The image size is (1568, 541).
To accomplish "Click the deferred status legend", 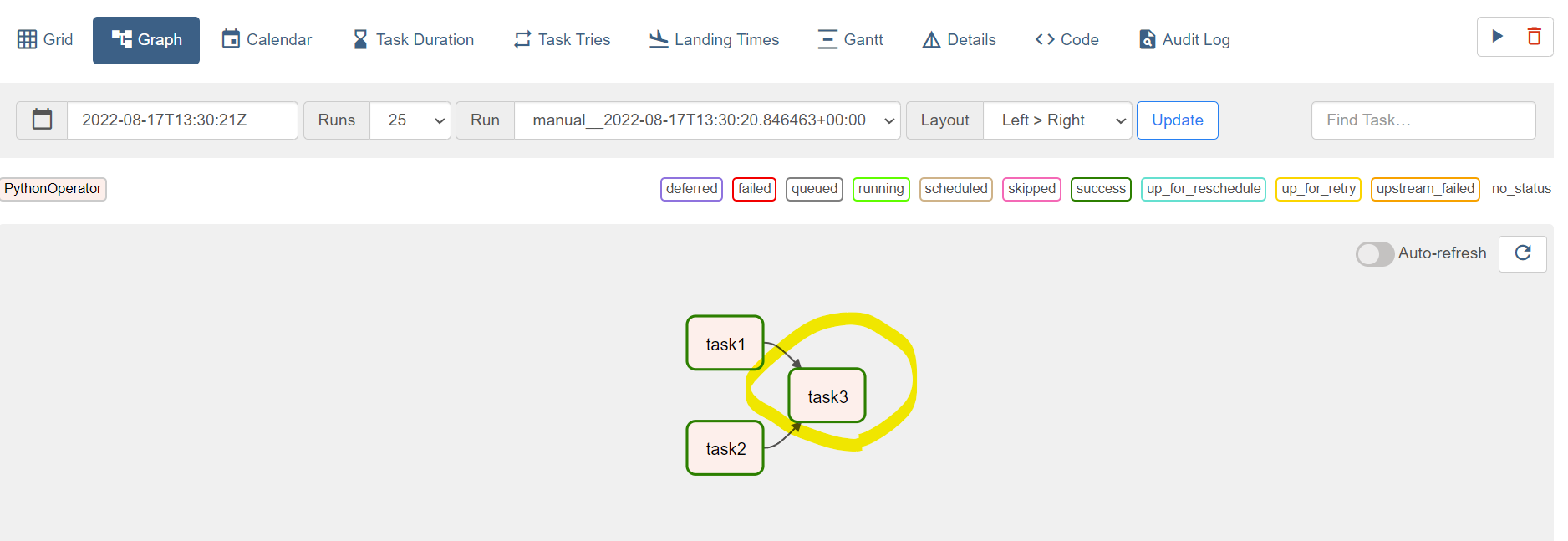I will (x=691, y=189).
